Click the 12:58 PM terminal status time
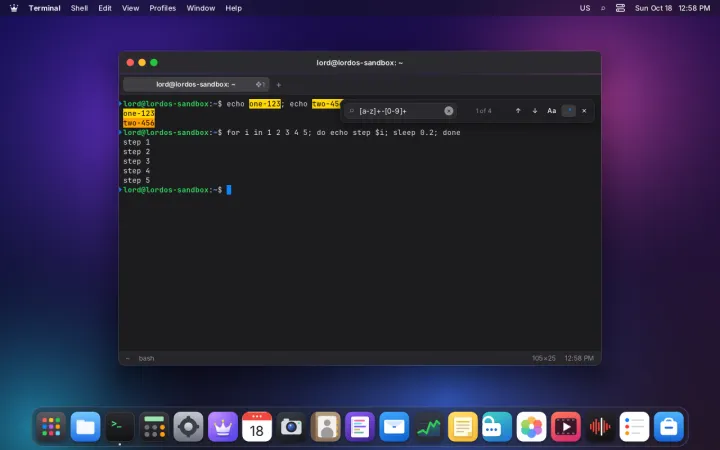 pyautogui.click(x=579, y=358)
